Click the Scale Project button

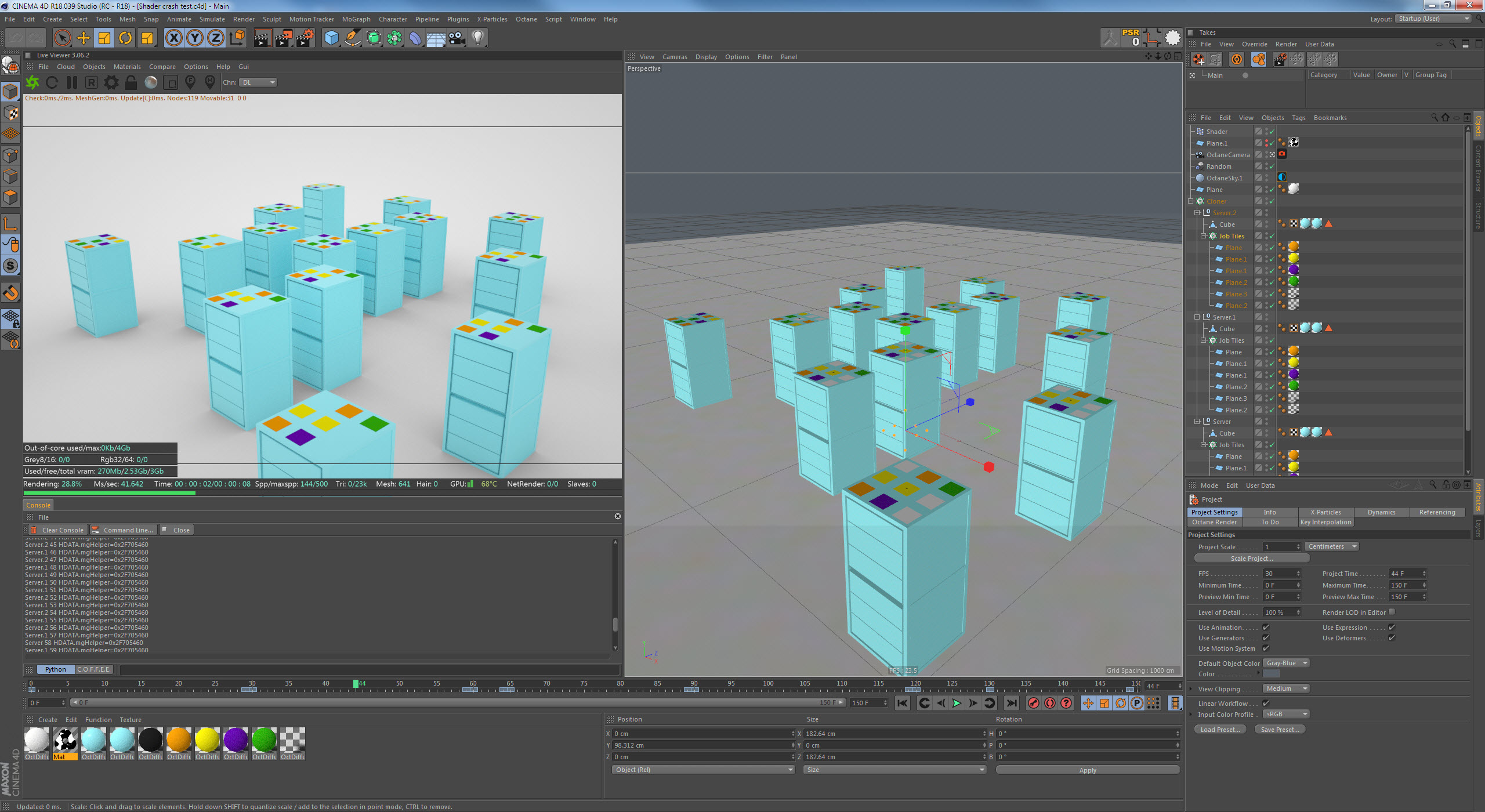(1251, 559)
